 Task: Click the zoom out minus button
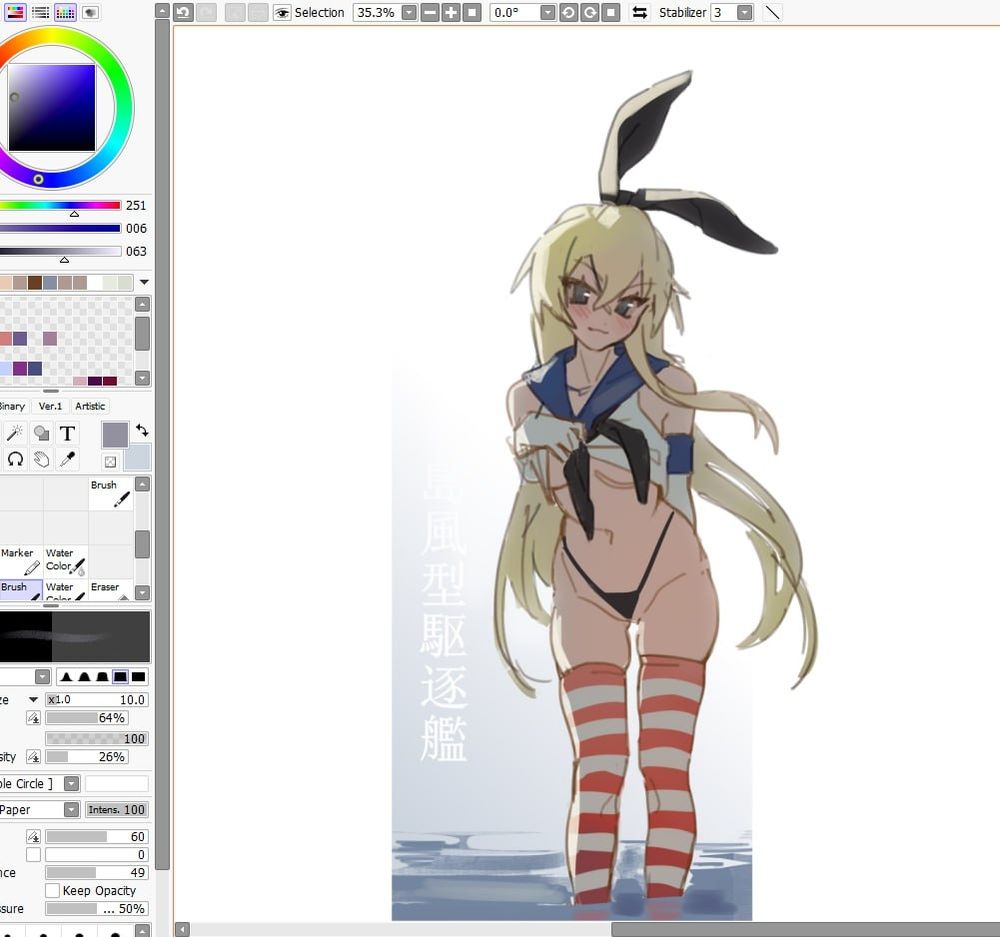430,12
